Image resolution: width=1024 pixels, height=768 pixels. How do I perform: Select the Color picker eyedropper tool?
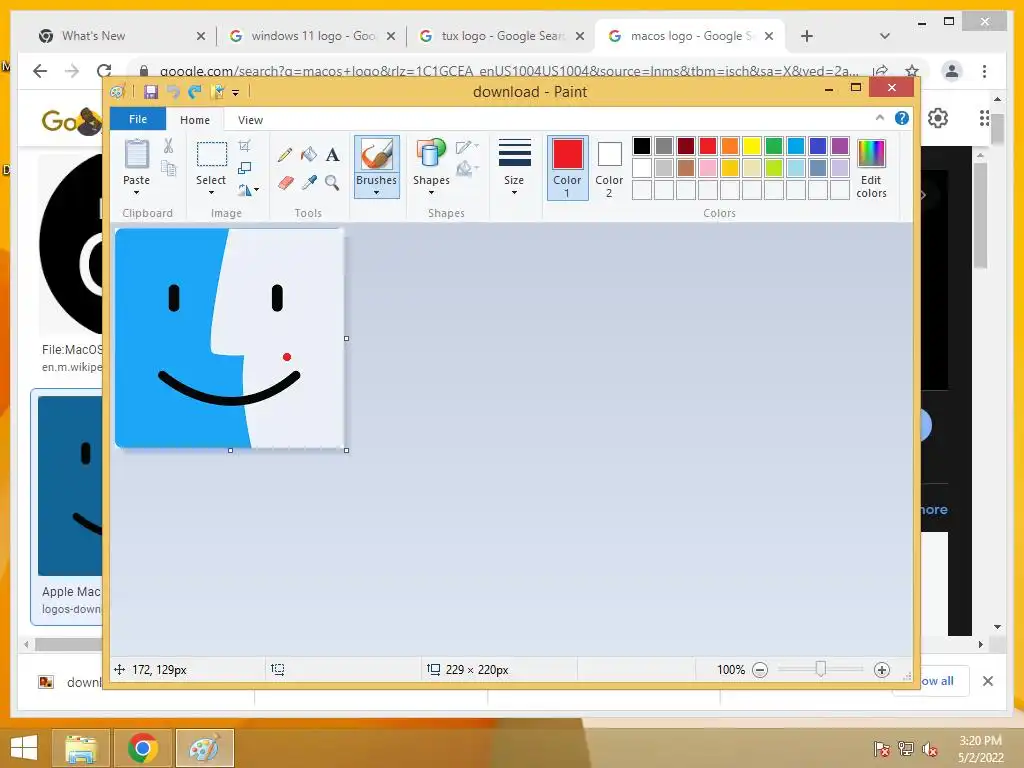(309, 183)
